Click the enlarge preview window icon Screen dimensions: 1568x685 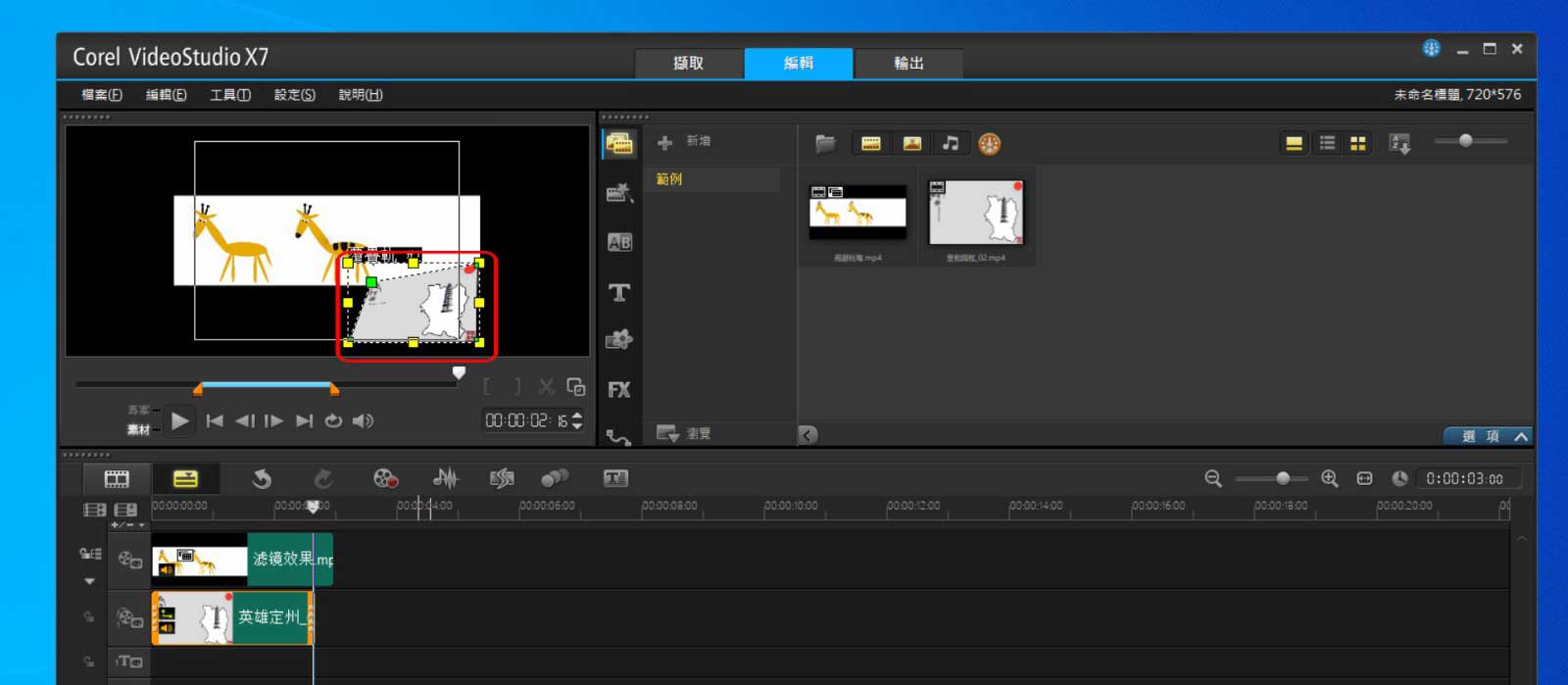[576, 387]
